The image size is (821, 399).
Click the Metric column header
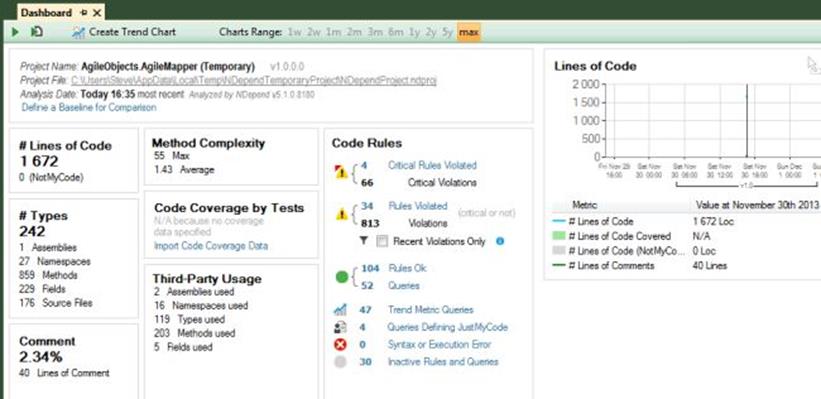[584, 205]
